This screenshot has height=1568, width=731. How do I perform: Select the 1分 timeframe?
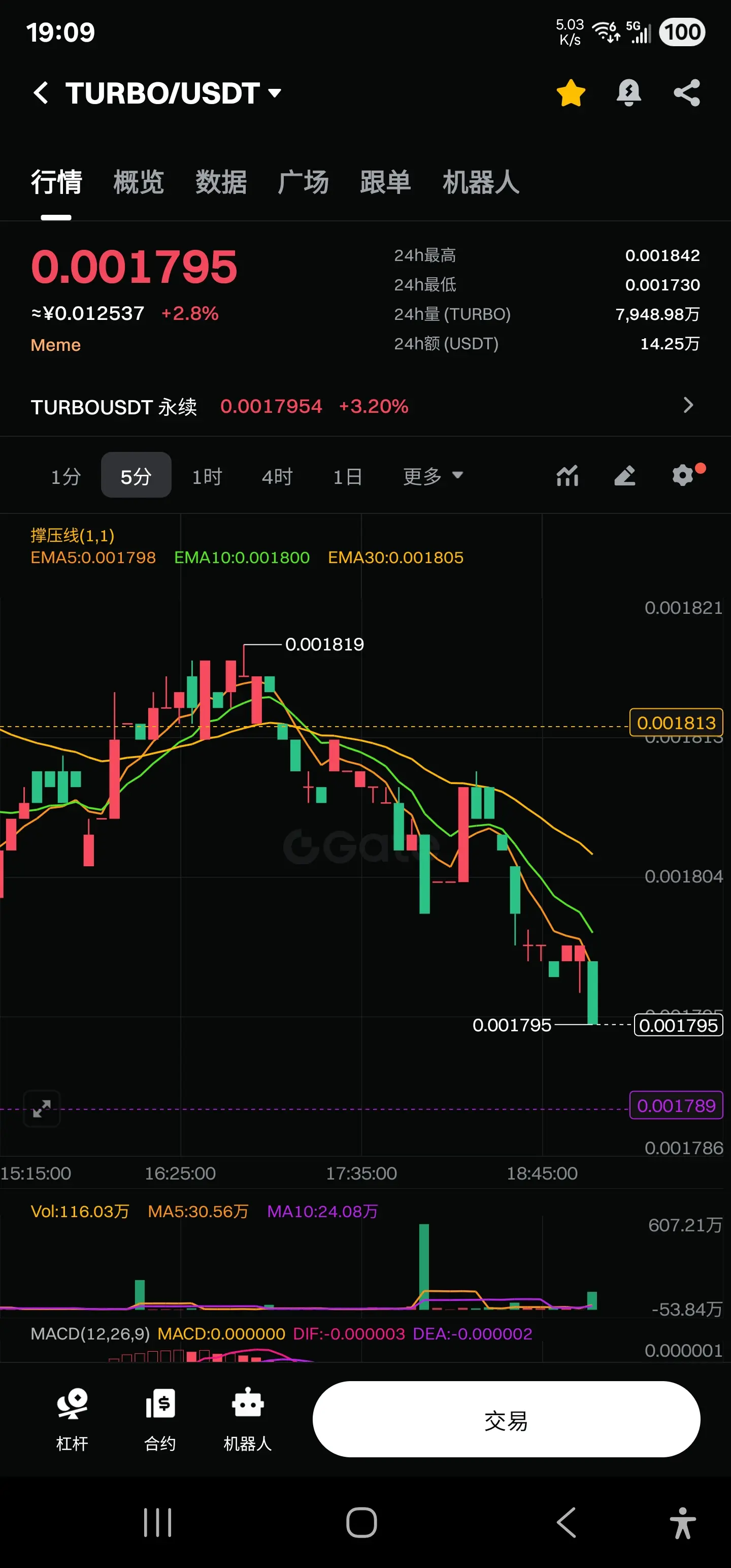65,476
